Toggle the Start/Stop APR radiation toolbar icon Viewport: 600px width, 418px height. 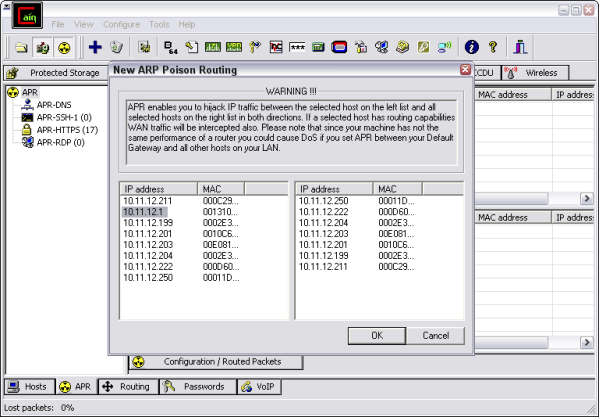tap(64, 47)
